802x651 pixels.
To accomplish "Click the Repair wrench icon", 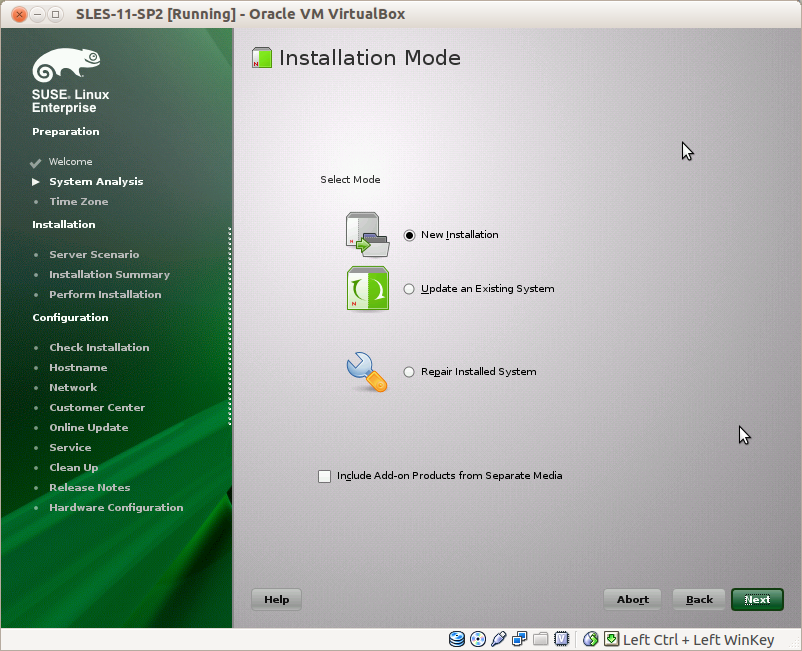I will [x=367, y=372].
